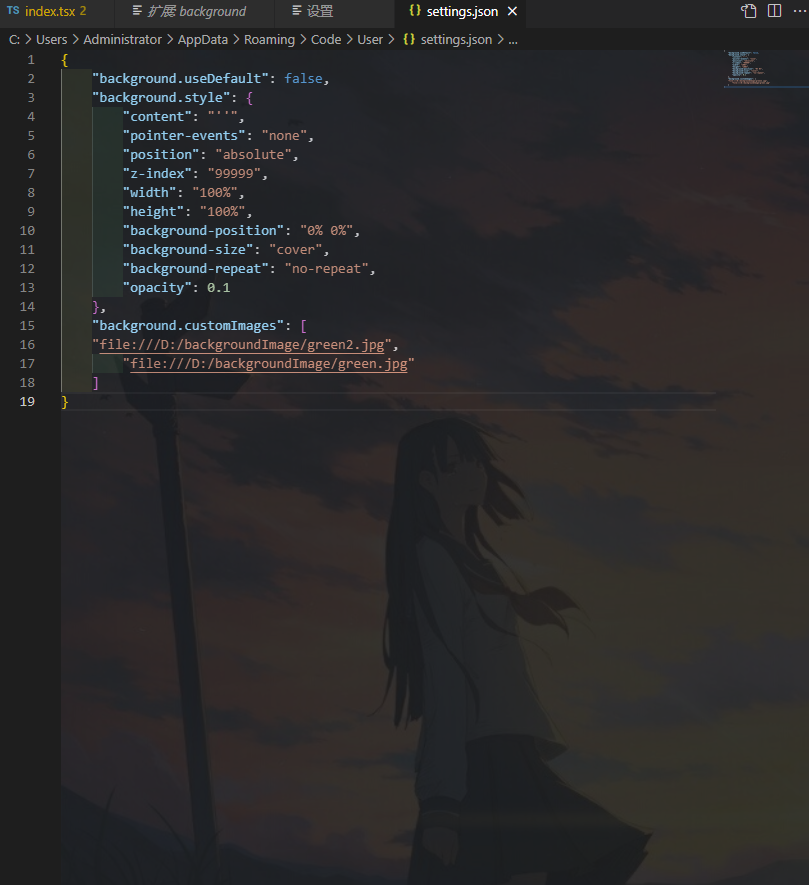Click the opening brace on line 1
This screenshot has height=885, width=809.
65,60
